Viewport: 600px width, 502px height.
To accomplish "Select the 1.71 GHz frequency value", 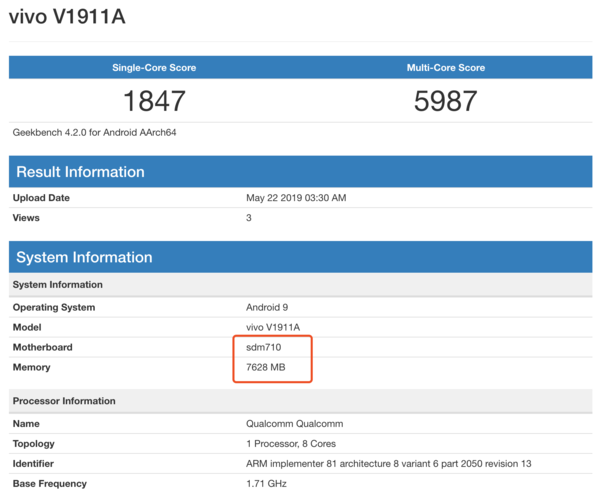I will [267, 484].
